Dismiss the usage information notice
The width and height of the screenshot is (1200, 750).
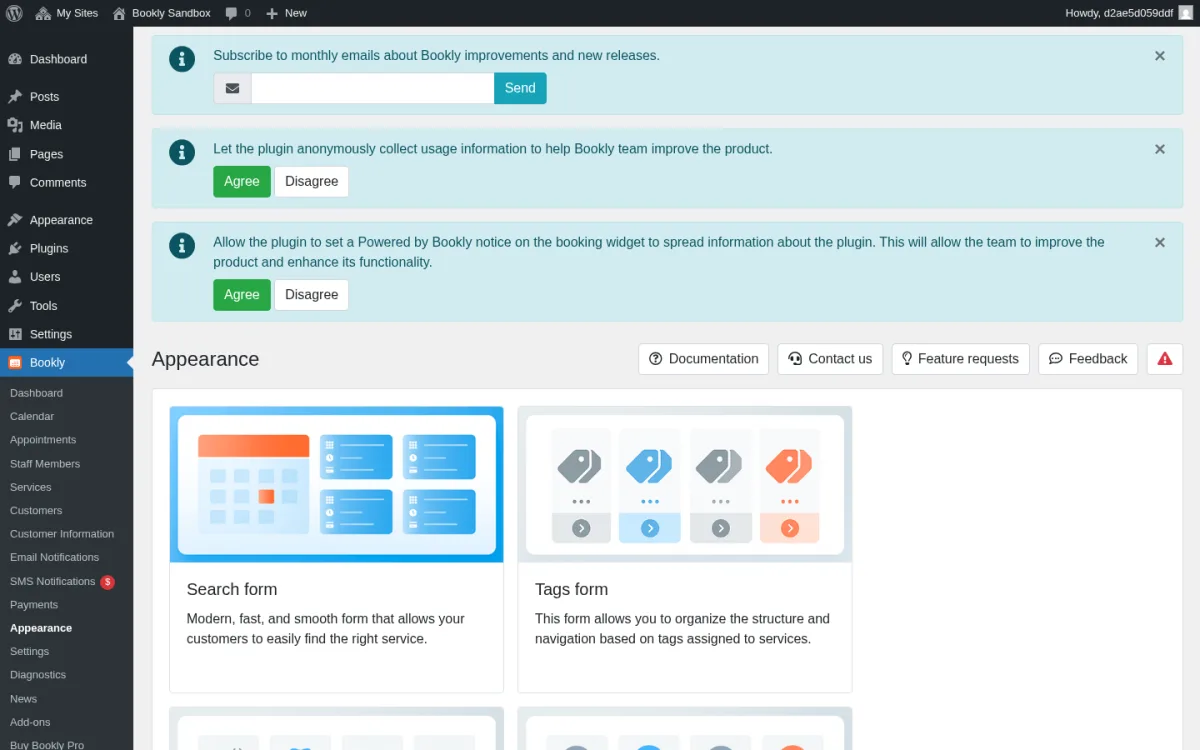pos(1160,149)
